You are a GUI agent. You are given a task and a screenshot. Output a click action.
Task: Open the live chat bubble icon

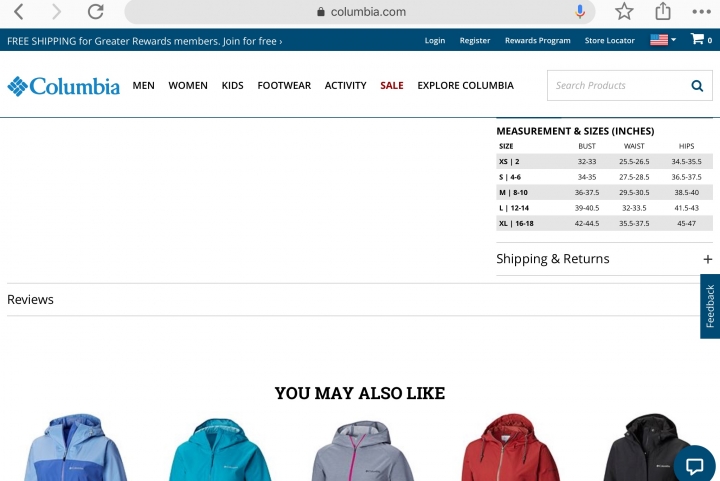[x=694, y=464]
